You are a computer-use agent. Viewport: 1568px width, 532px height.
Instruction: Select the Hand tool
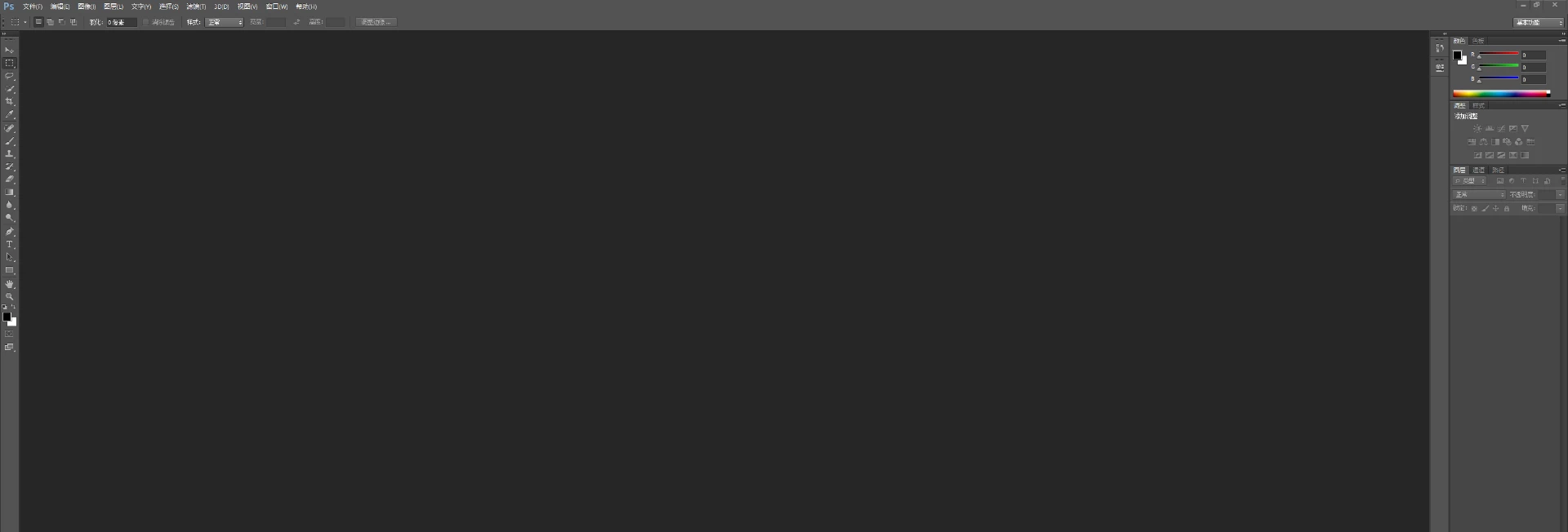coord(10,284)
